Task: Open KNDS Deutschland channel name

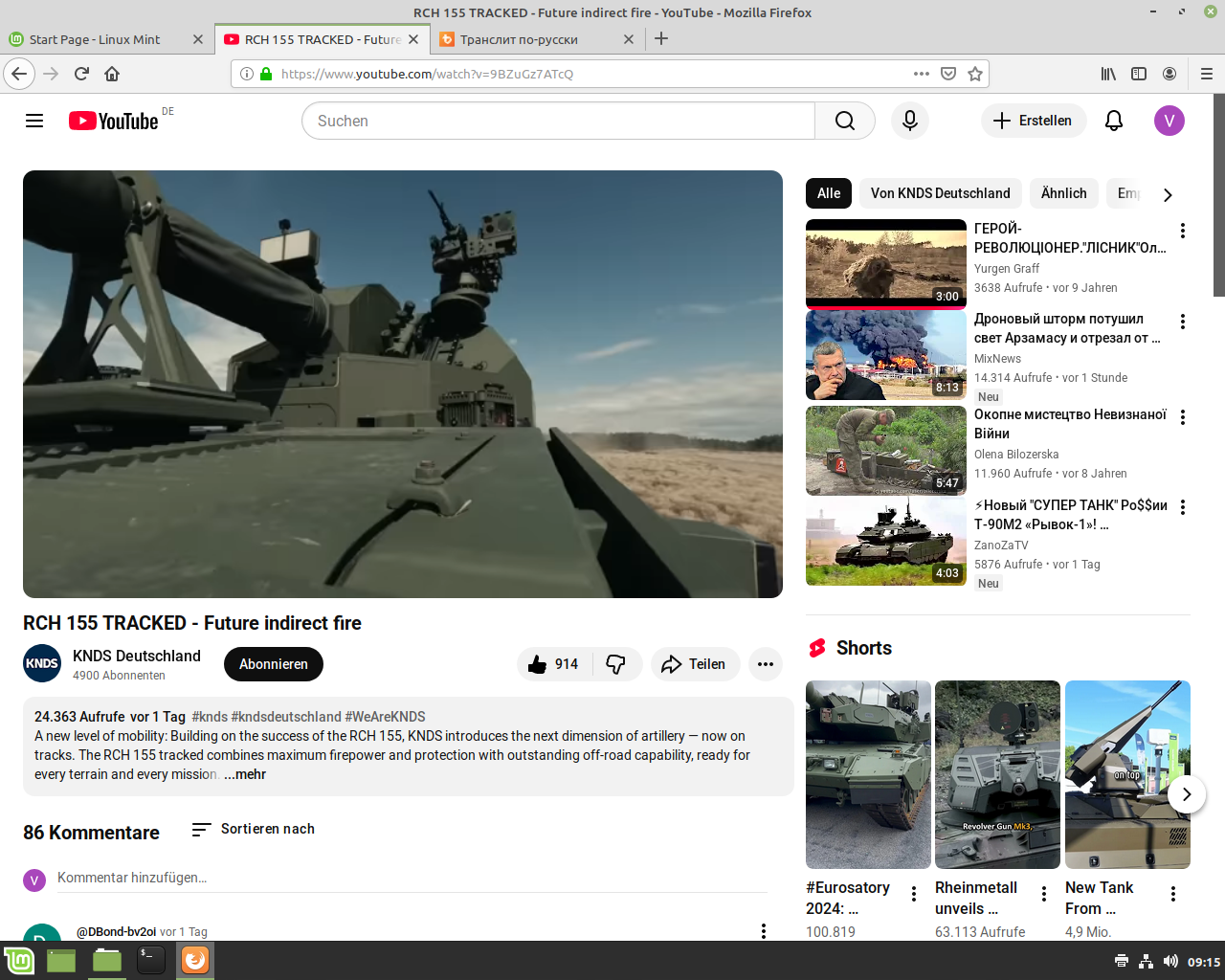Action: (137, 656)
